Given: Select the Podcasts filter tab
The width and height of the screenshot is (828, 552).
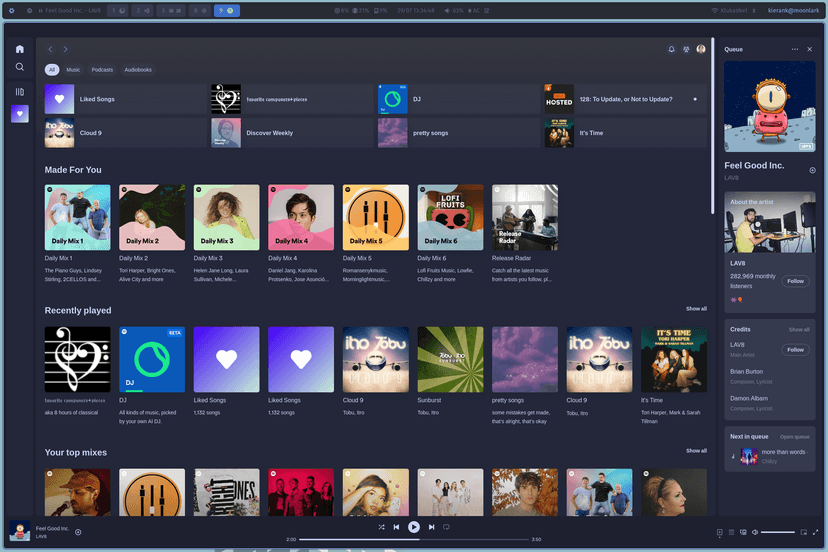Looking at the screenshot, I should [102, 70].
